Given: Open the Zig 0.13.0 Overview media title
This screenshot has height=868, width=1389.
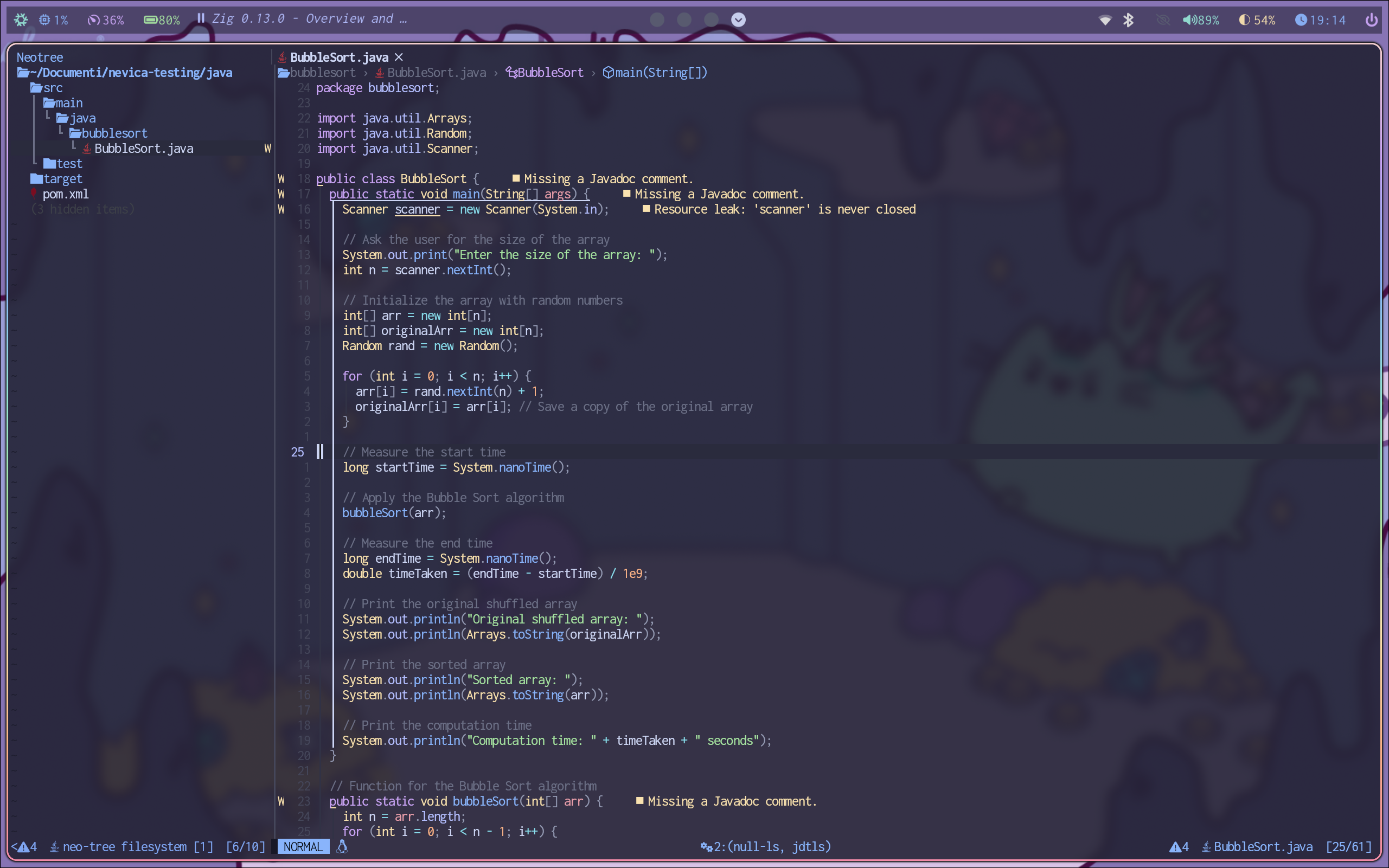Looking at the screenshot, I should (x=310, y=19).
